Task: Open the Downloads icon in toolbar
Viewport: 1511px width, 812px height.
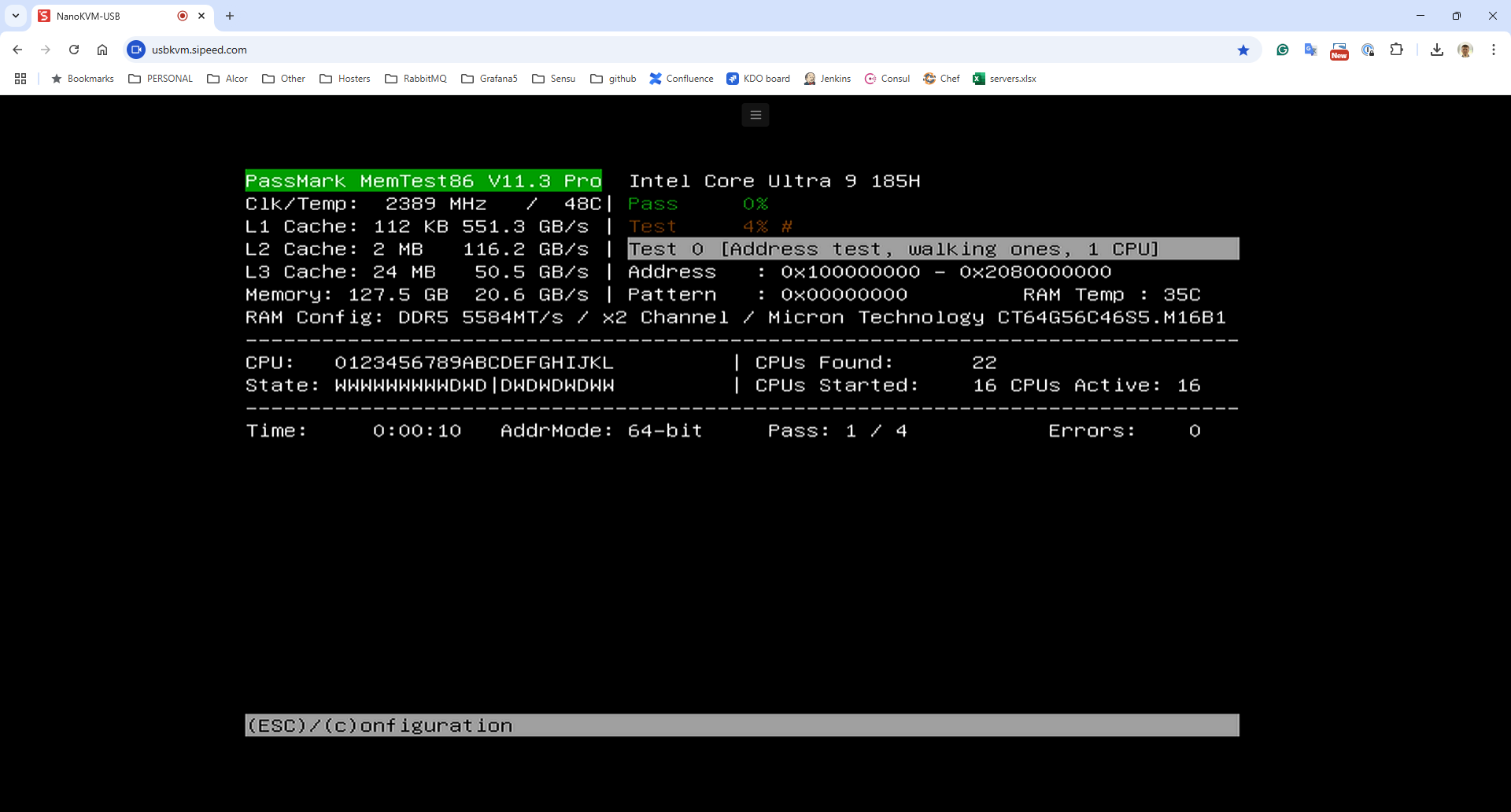Action: [1437, 50]
